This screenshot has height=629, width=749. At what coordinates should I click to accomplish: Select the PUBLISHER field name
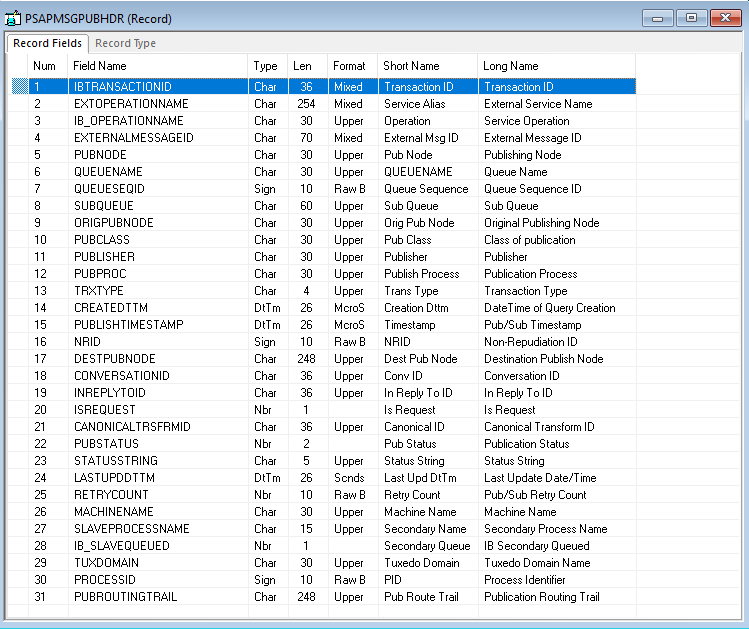click(x=104, y=257)
